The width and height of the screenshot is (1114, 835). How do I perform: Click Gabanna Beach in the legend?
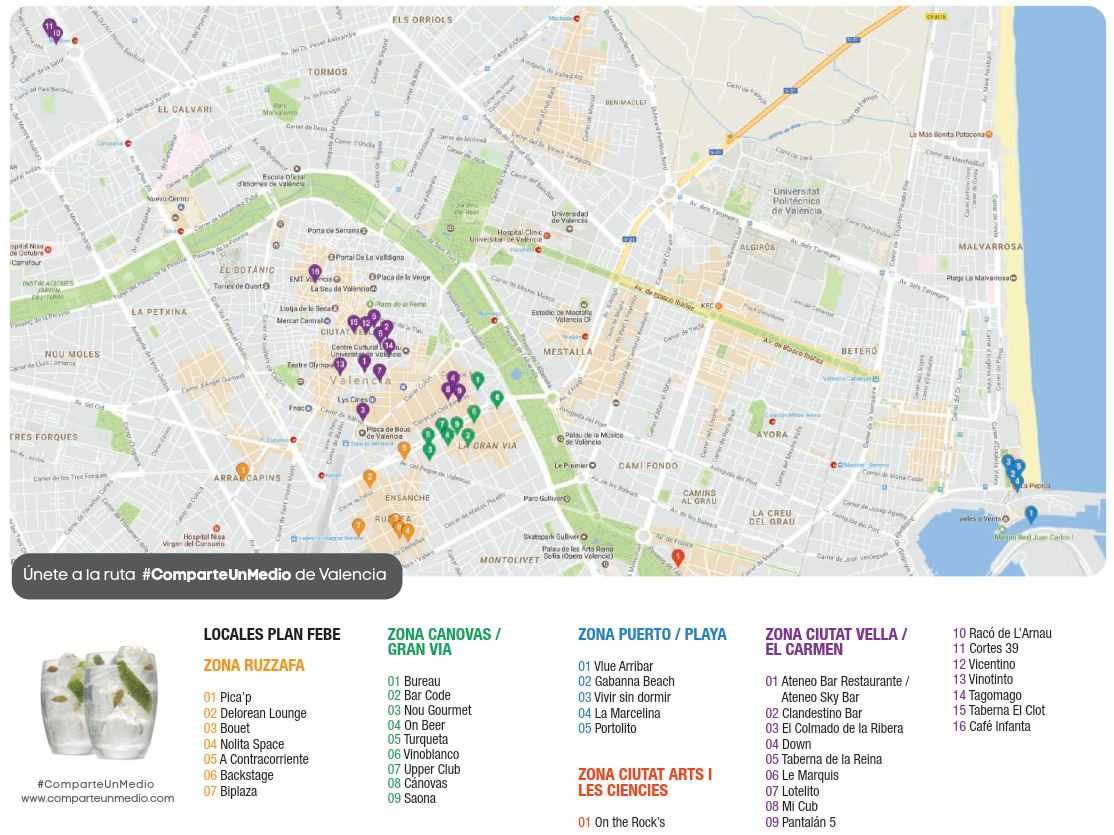click(634, 681)
